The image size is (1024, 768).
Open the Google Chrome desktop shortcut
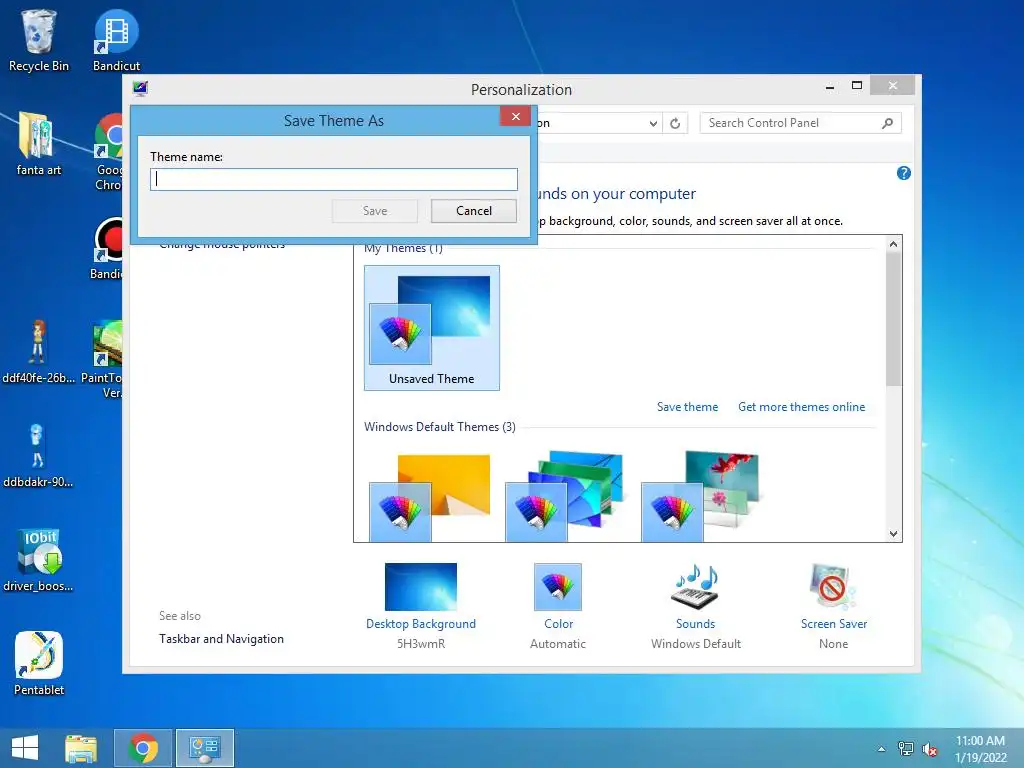pyautogui.click(x=109, y=152)
